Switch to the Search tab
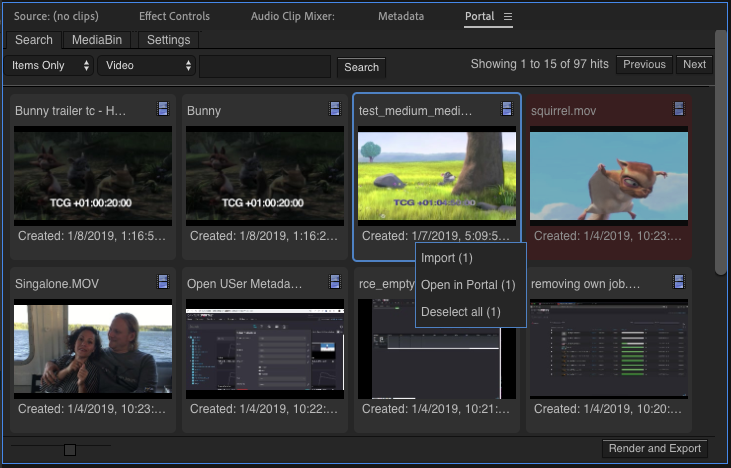 34,40
